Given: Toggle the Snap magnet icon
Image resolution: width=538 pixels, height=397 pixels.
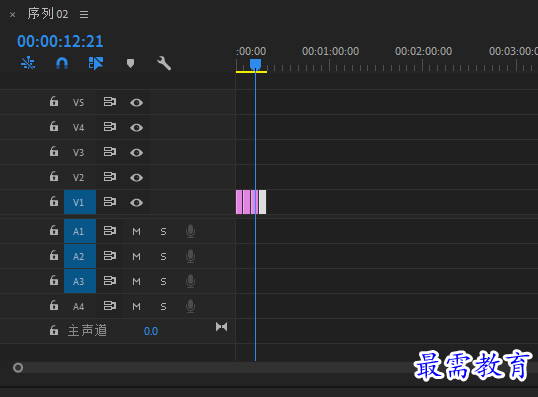Looking at the screenshot, I should point(62,63).
